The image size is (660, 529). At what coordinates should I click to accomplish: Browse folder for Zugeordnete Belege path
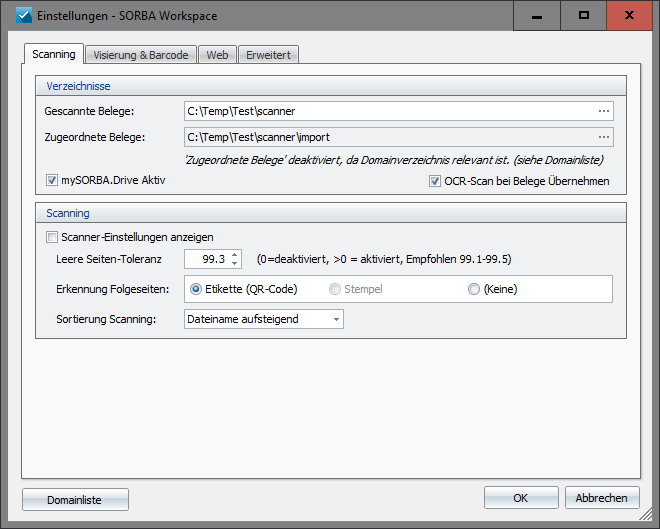pyautogui.click(x=604, y=137)
